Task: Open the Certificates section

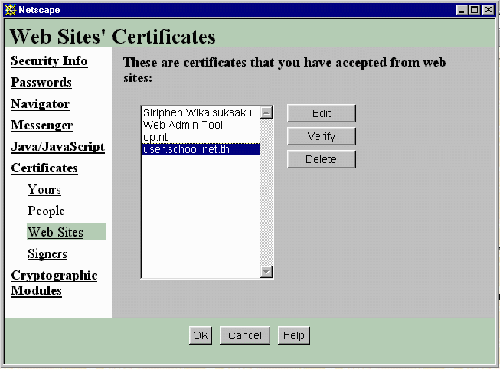Action: coord(44,168)
